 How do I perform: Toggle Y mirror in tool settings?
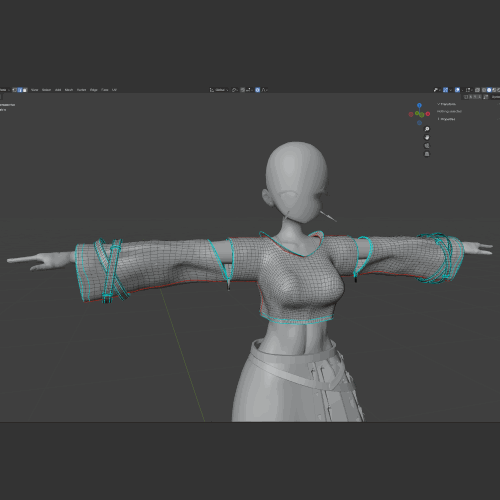[x=475, y=97]
